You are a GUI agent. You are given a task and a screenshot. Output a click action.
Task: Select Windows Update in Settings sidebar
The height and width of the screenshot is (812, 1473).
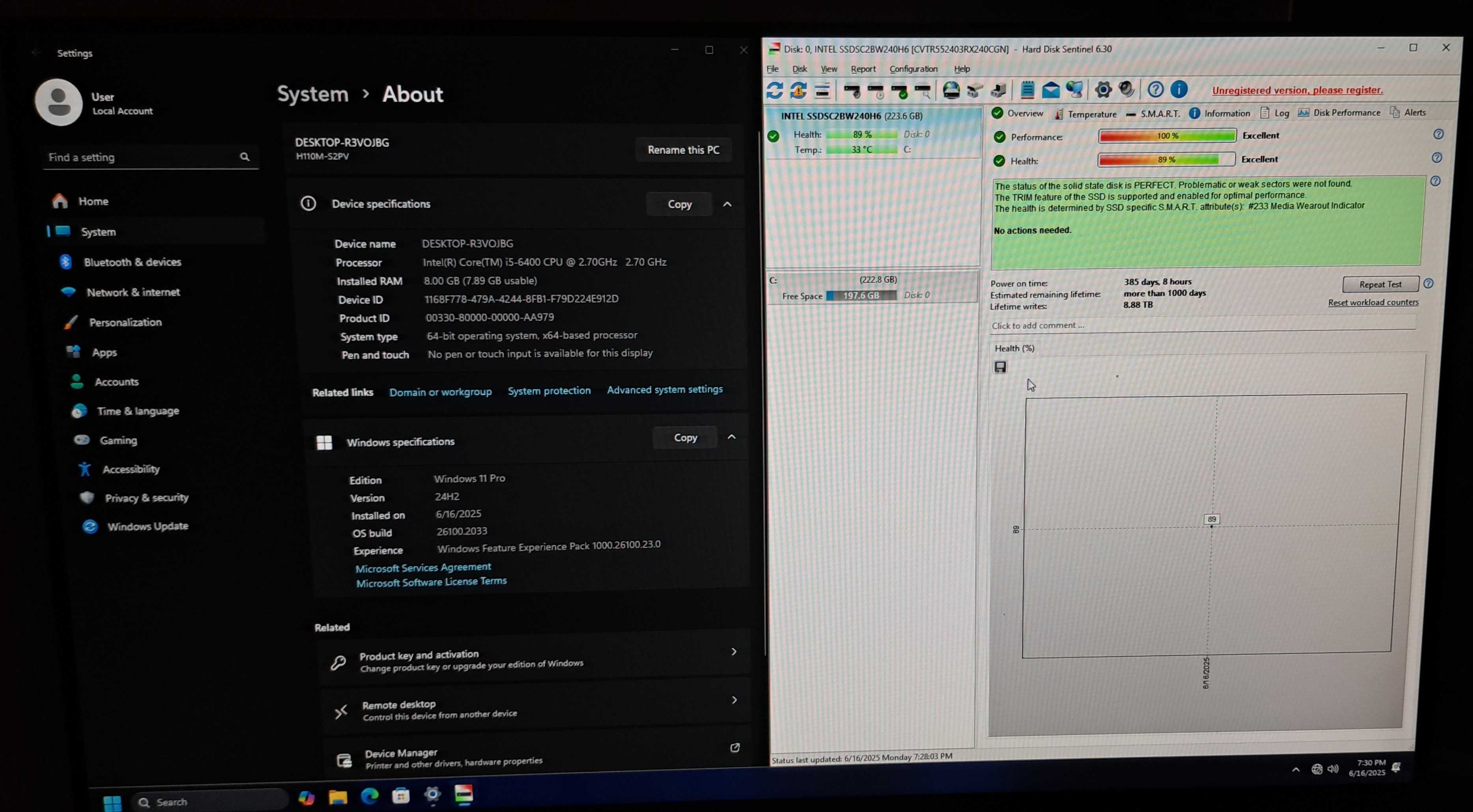(148, 526)
